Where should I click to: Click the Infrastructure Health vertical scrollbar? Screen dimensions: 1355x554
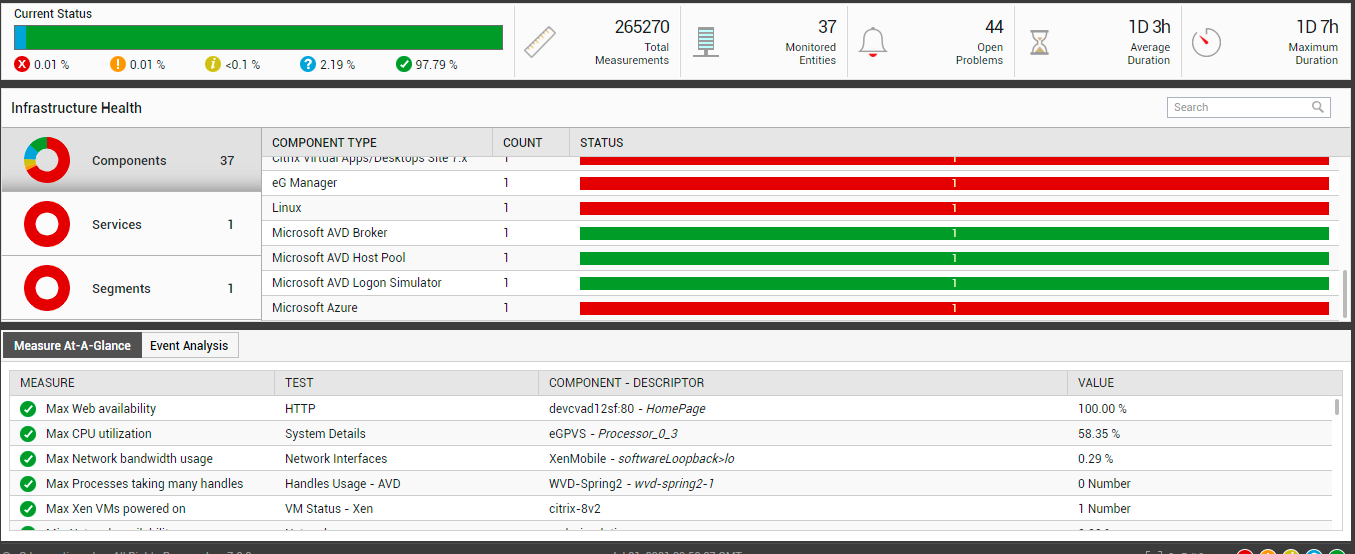(1344, 293)
